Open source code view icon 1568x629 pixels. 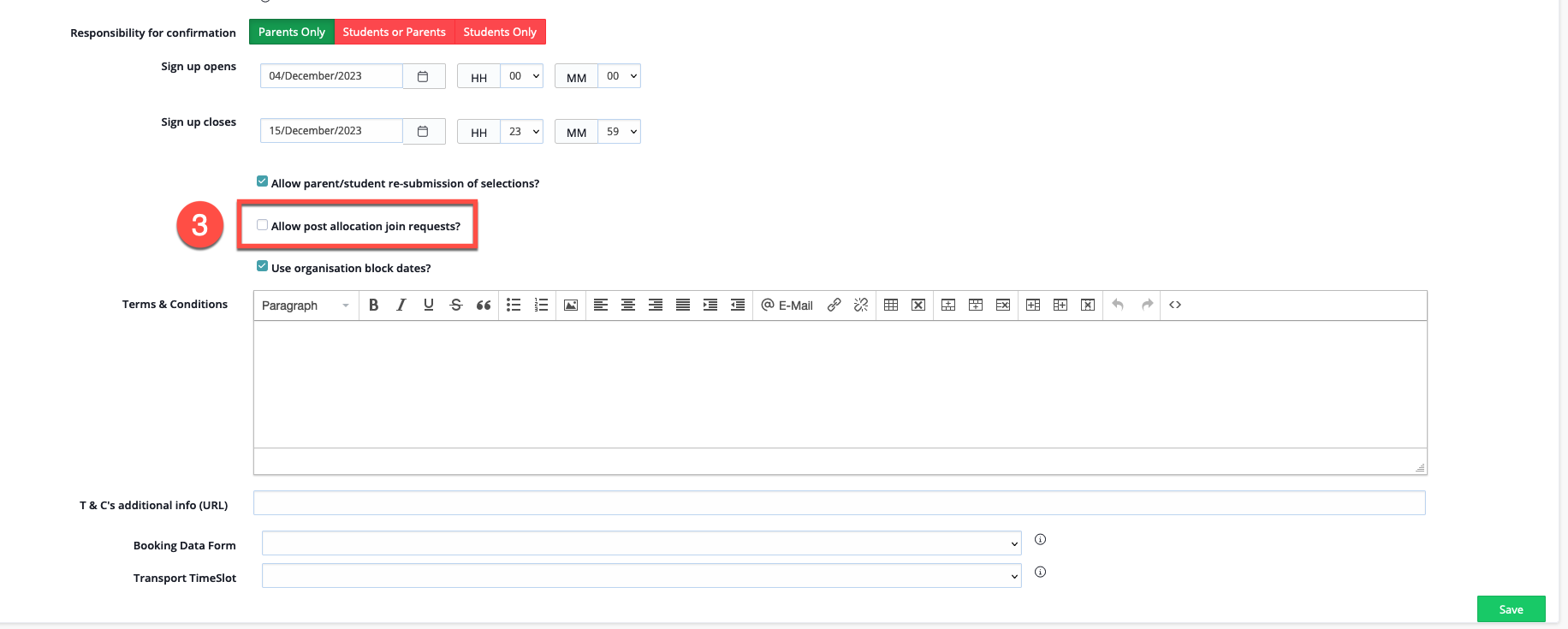pos(1175,306)
